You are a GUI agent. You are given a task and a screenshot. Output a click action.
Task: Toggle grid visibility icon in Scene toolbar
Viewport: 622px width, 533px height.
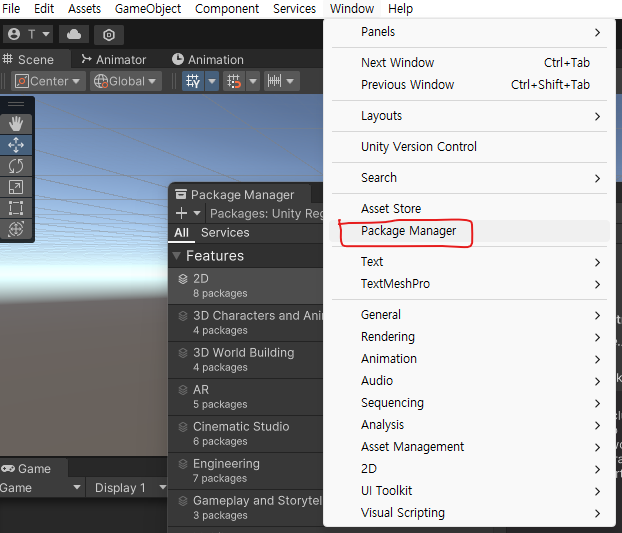(193, 81)
